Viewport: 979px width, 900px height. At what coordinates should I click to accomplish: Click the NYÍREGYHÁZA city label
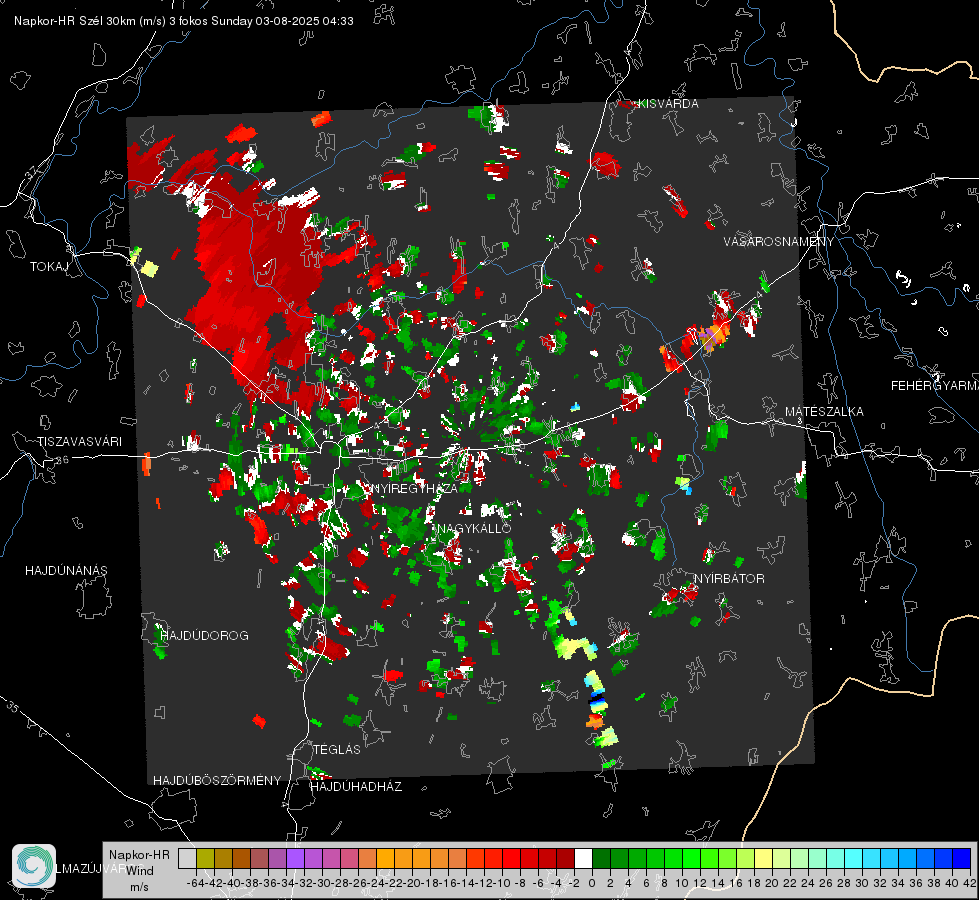414,488
